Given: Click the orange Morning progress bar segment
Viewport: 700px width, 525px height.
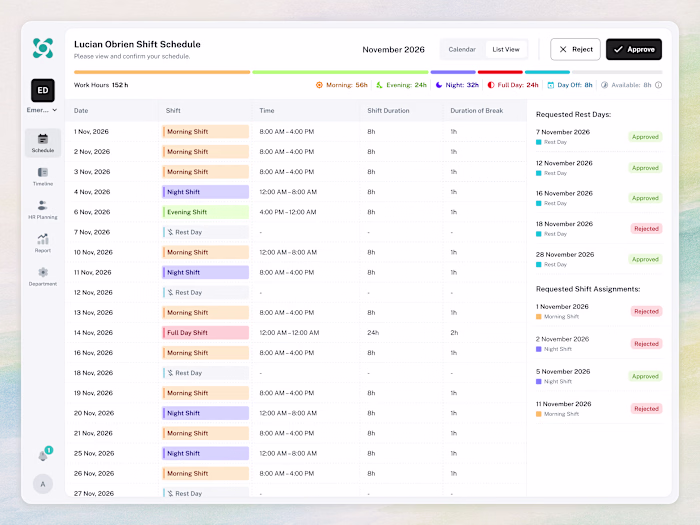Looking at the screenshot, I should [162, 72].
